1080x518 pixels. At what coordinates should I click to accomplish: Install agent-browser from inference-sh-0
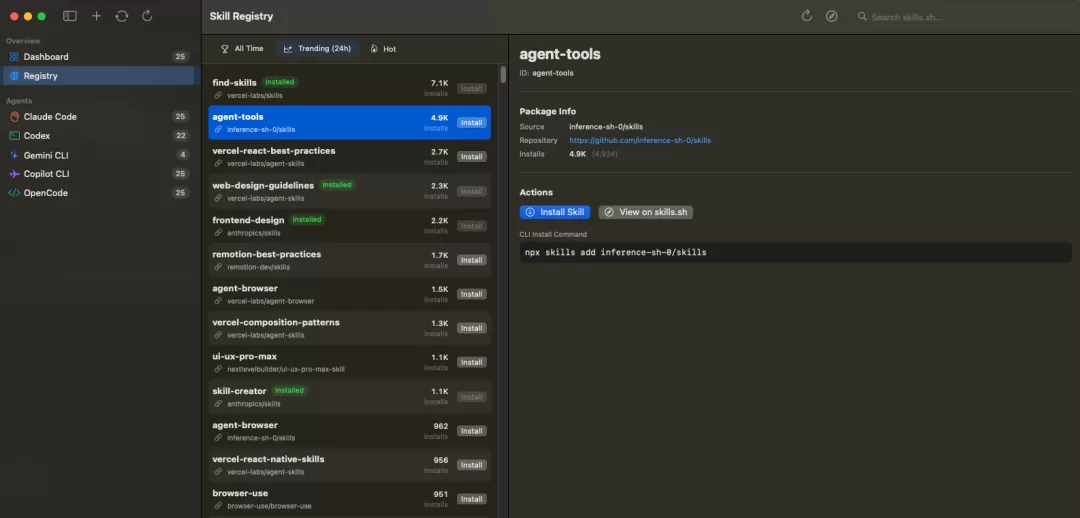click(x=472, y=431)
